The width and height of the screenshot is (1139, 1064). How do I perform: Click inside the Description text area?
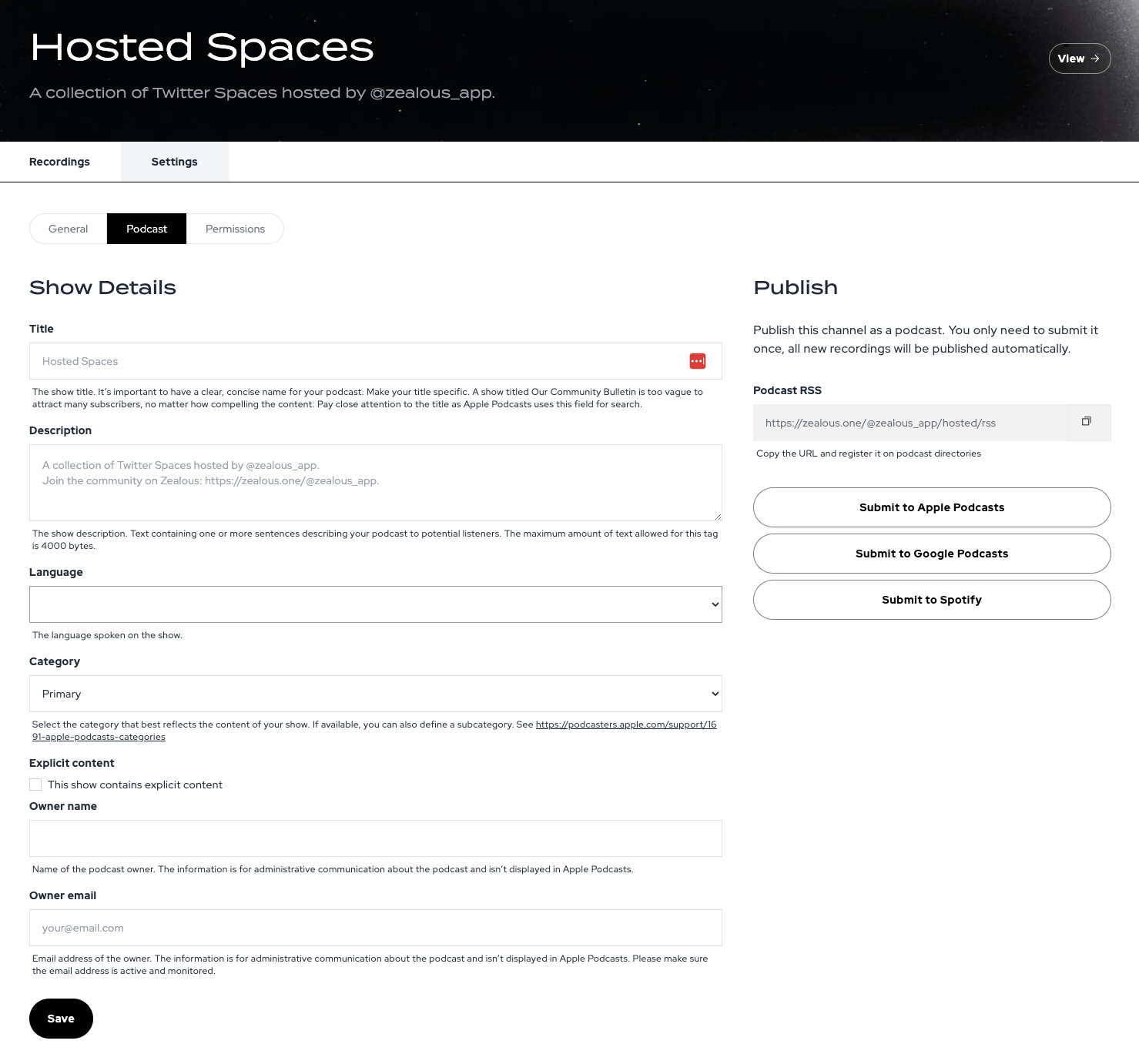pyautogui.click(x=375, y=483)
